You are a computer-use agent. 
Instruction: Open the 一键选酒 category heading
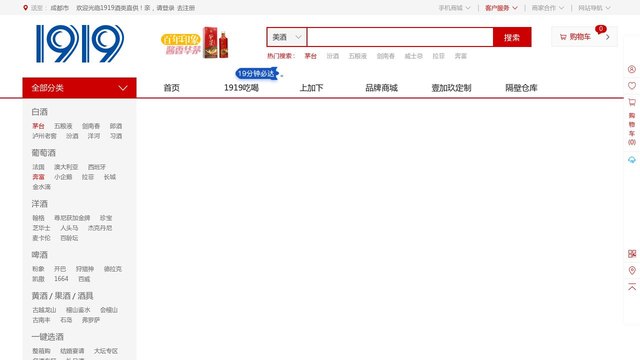click(48, 337)
